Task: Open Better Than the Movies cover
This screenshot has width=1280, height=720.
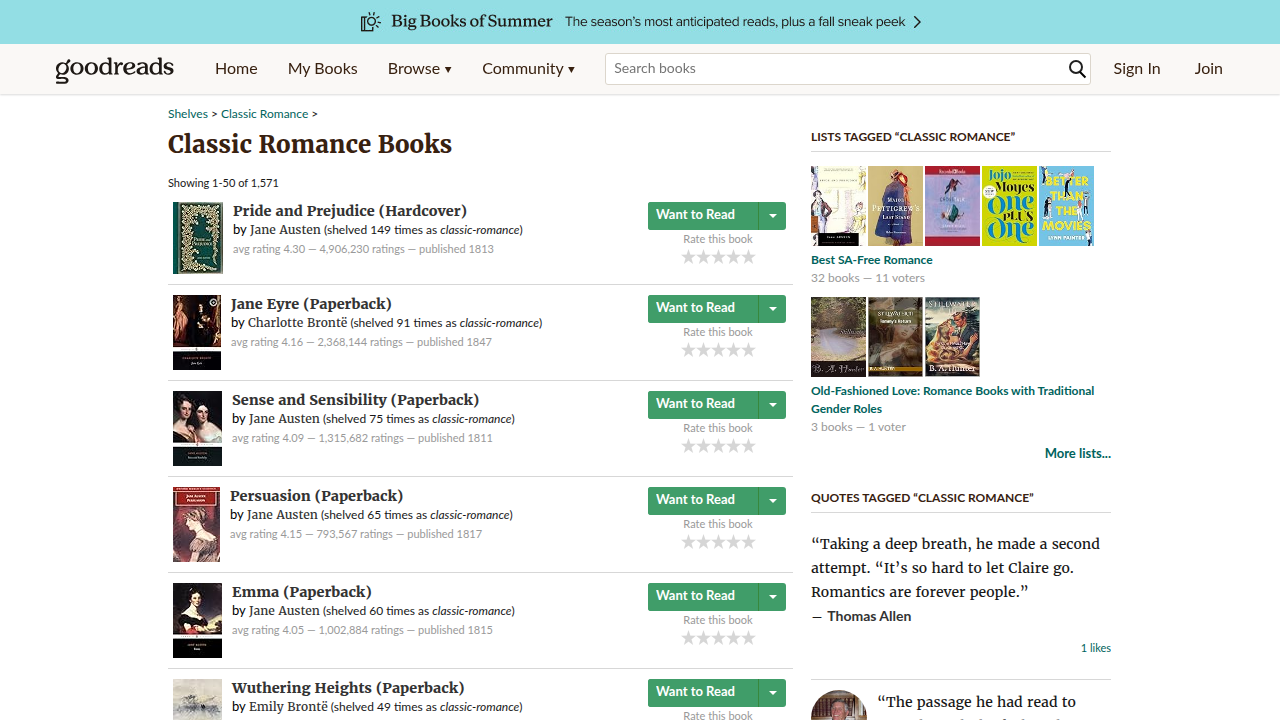Action: (1066, 206)
